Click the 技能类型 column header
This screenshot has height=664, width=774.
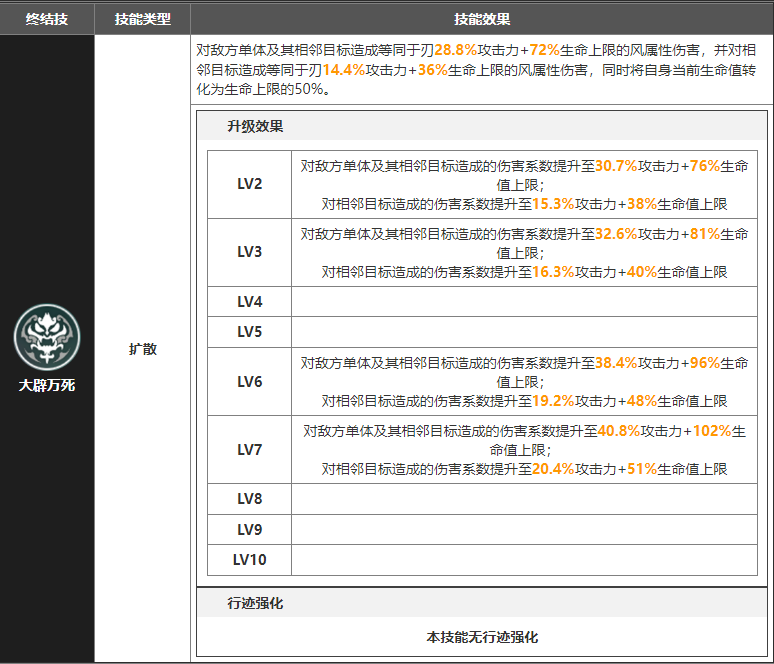[x=142, y=19]
